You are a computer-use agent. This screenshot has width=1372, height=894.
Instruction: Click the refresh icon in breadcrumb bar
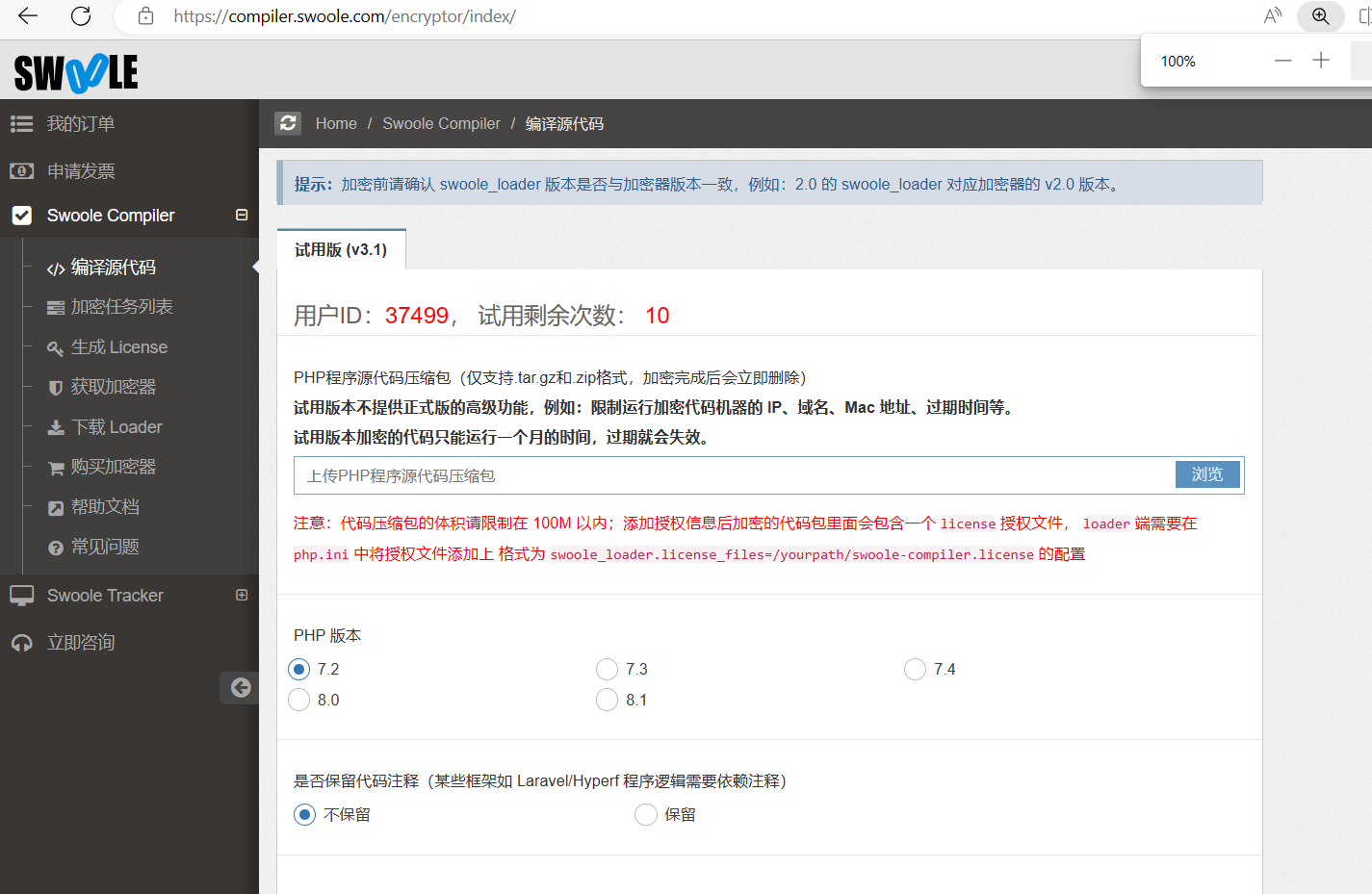(x=288, y=123)
